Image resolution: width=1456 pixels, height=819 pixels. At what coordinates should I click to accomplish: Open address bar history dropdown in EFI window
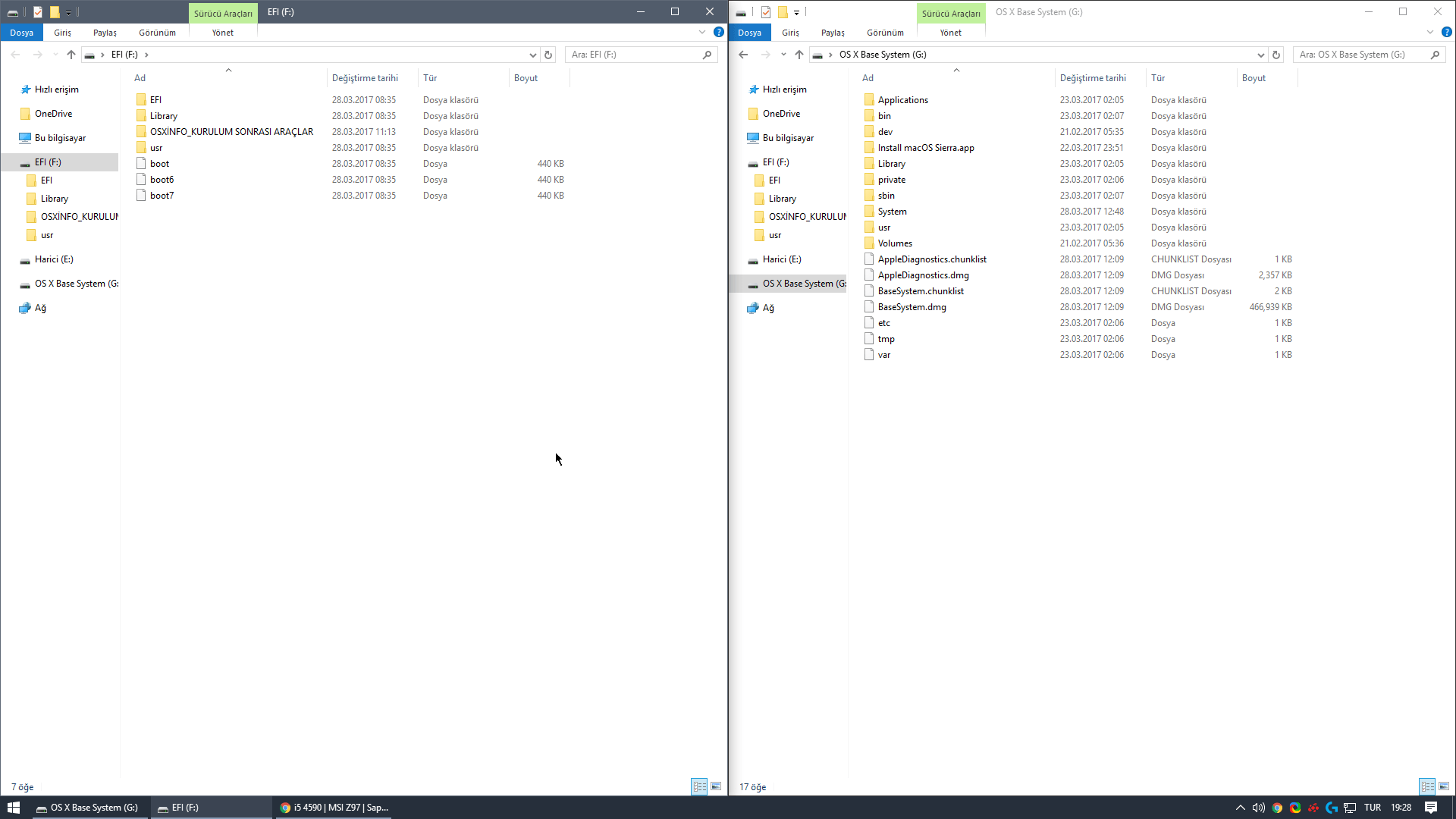coord(532,55)
